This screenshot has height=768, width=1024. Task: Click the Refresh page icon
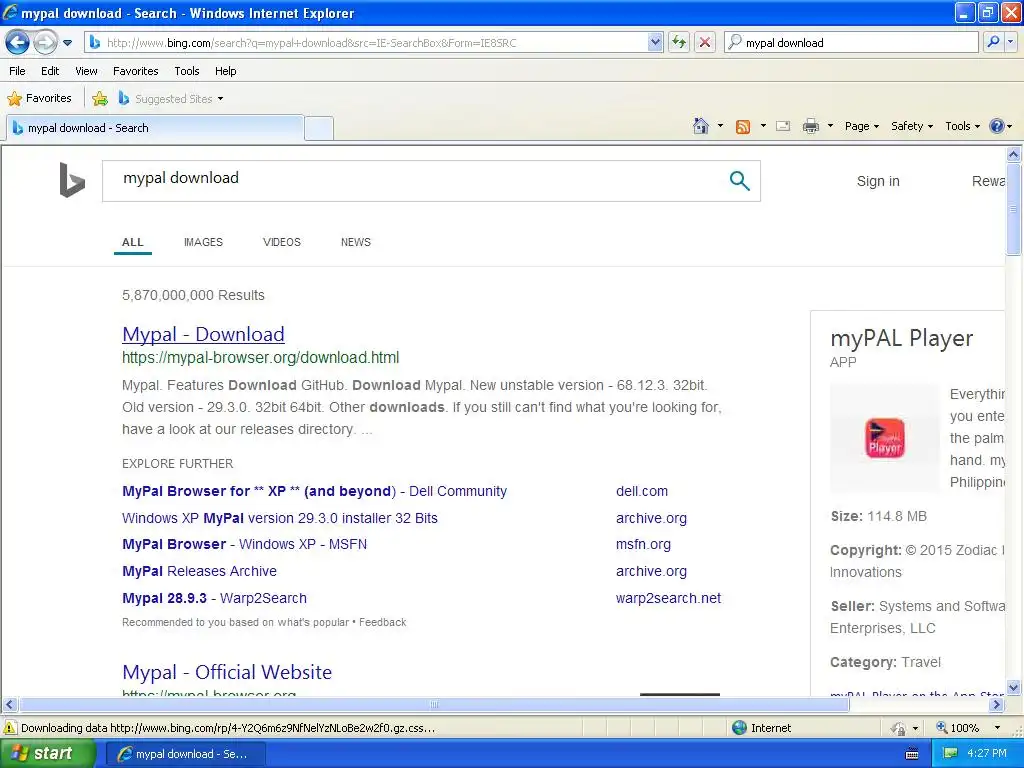coord(679,42)
